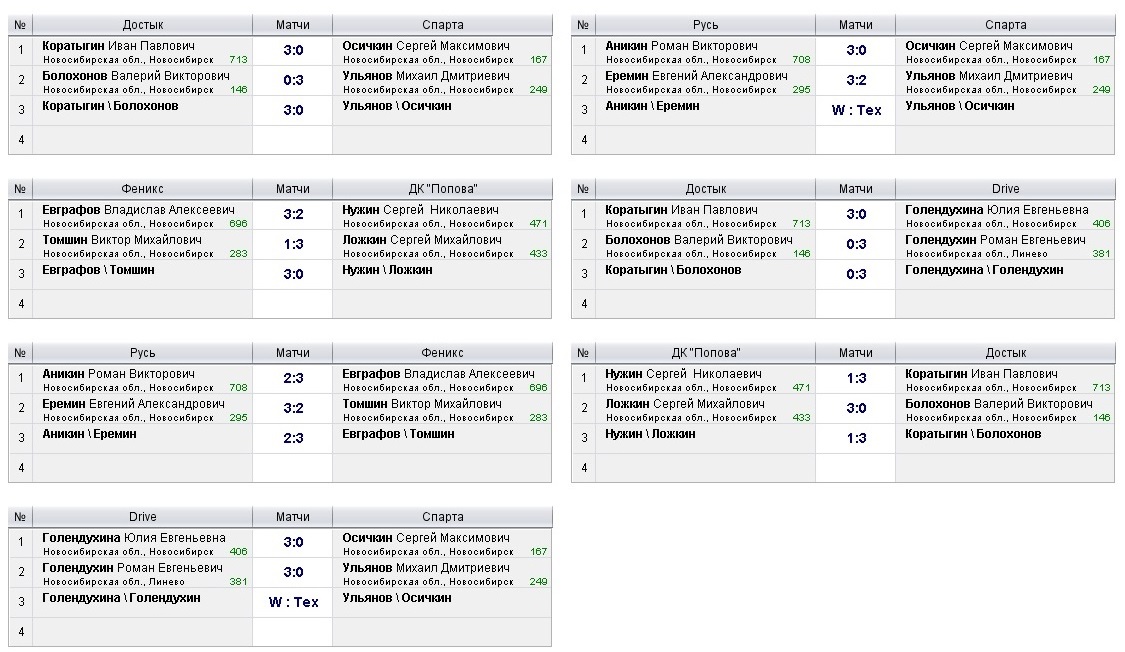Click the 3:0 score of Ложкин versus Болохонов
Image resolution: width=1125 pixels, height=652 pixels.
(x=856, y=408)
